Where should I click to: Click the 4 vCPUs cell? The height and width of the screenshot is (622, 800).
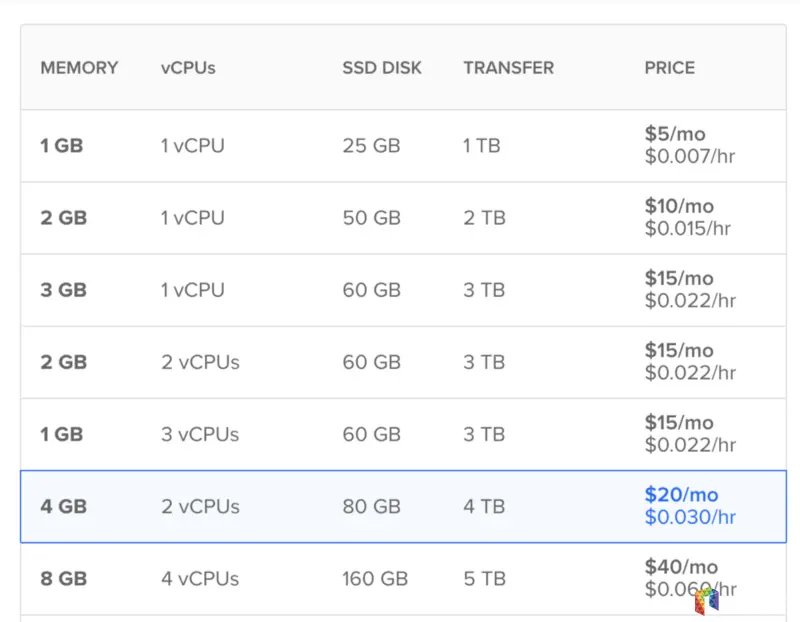click(x=200, y=578)
